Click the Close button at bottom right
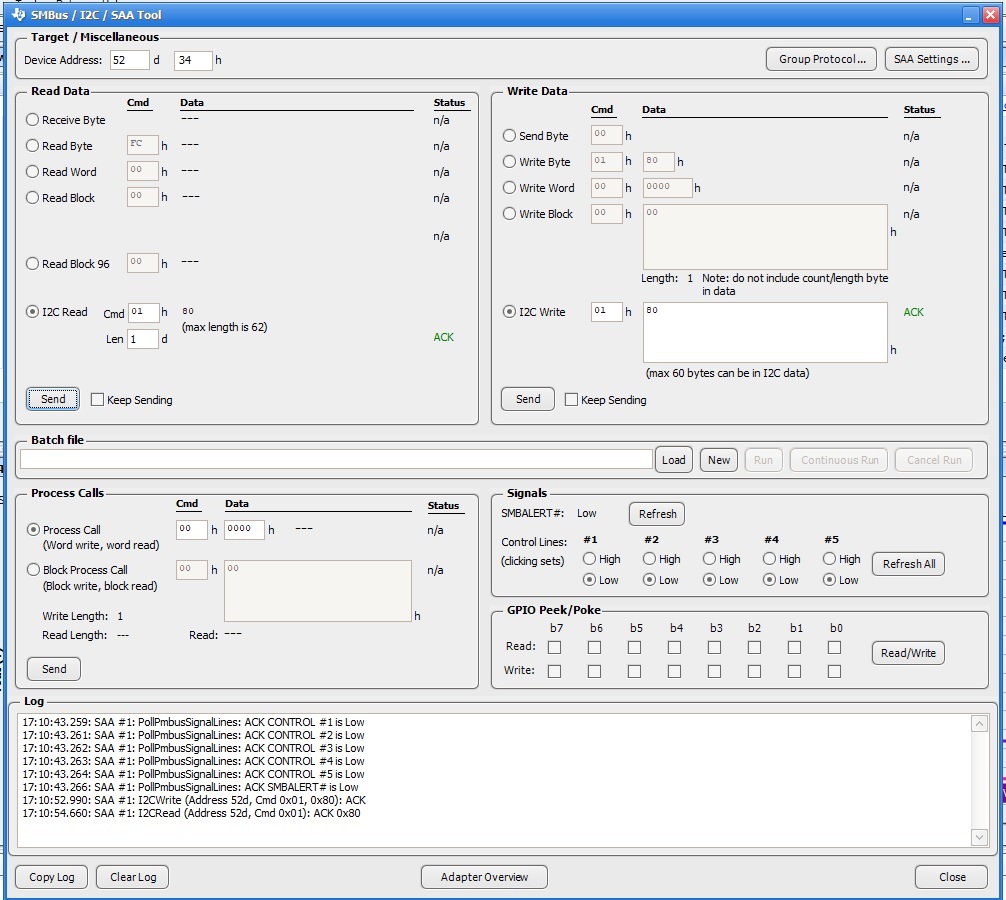Screen dimensions: 1006x900 tap(951, 877)
